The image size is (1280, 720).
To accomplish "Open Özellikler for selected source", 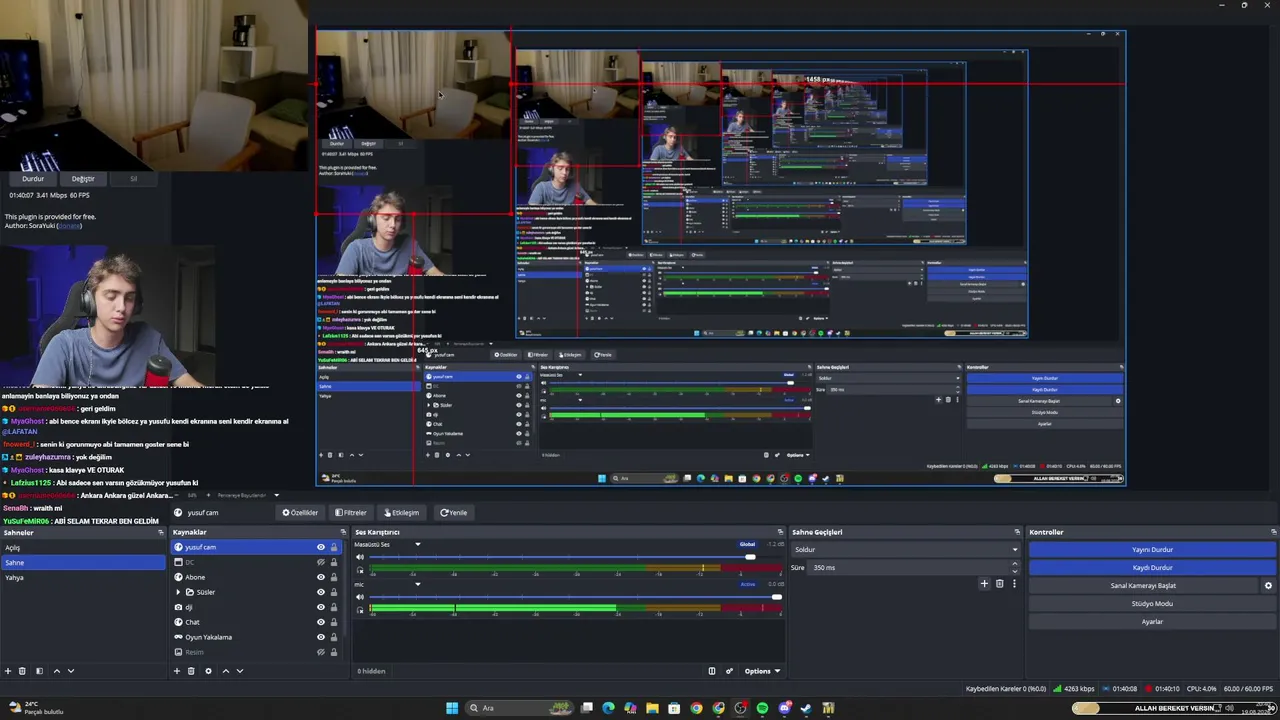I will point(300,512).
